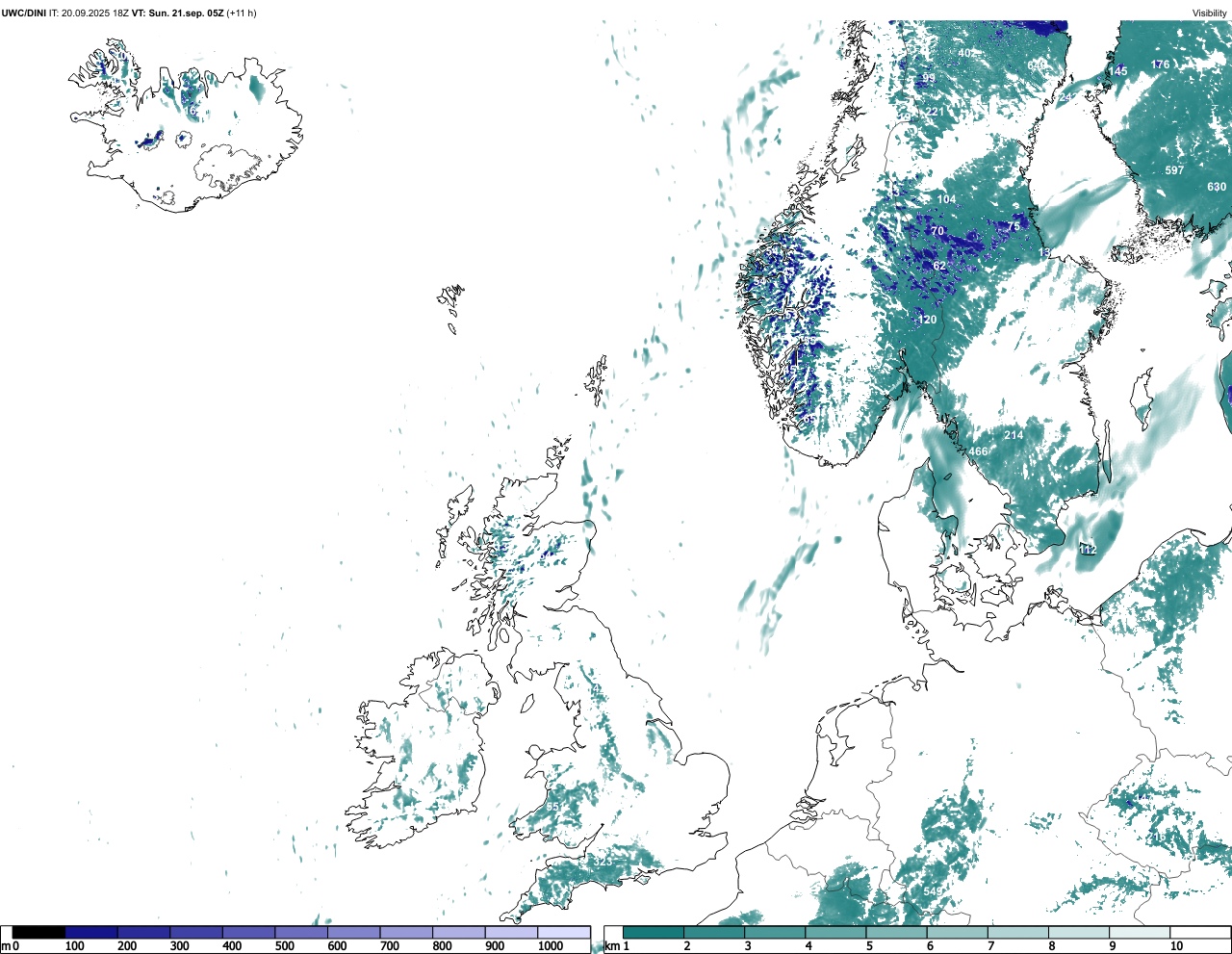Click the 300–400 m legend swatch
The image size is (1232, 954).
tap(196, 933)
